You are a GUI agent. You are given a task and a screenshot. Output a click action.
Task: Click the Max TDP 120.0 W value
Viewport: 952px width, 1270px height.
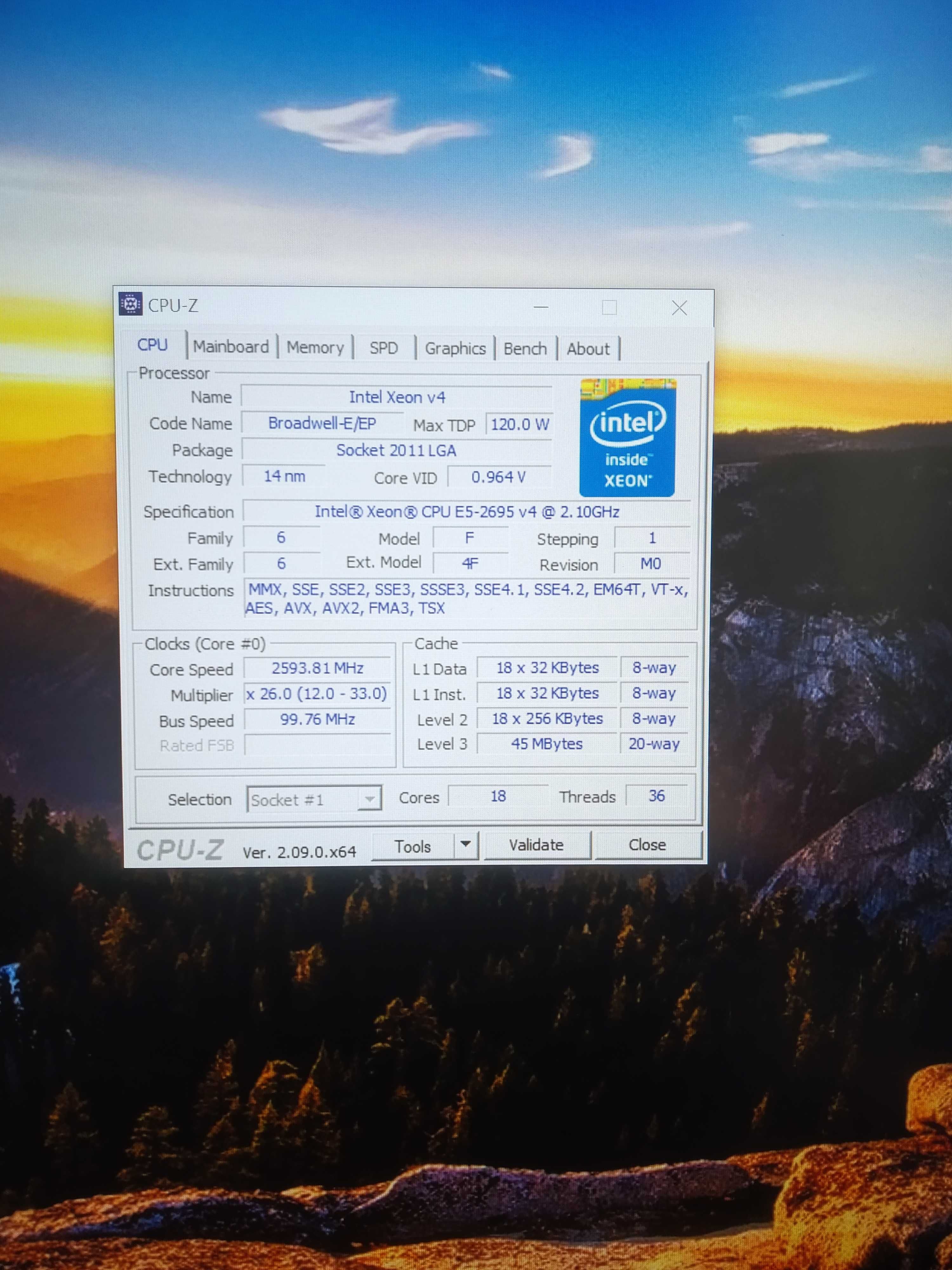point(519,425)
